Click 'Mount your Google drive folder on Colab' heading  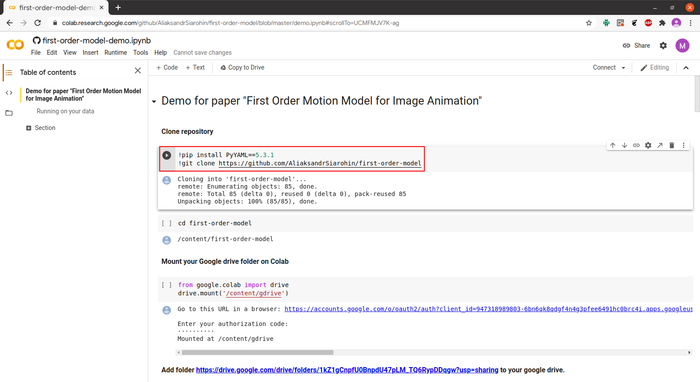(225, 262)
